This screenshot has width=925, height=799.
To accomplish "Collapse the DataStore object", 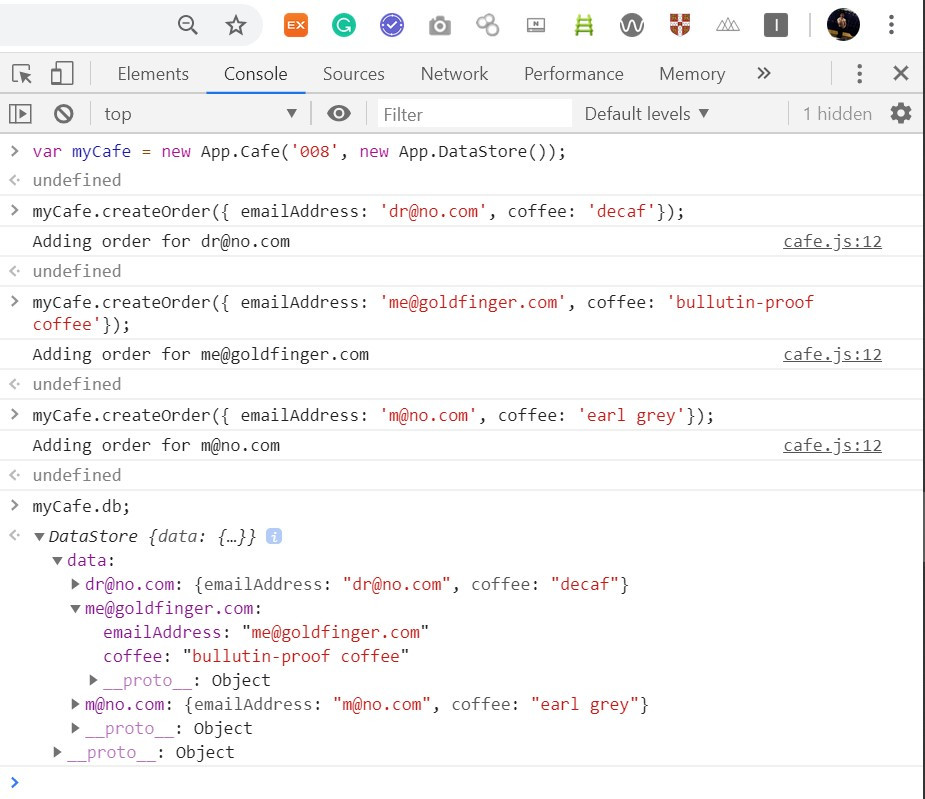I will click(x=40, y=537).
